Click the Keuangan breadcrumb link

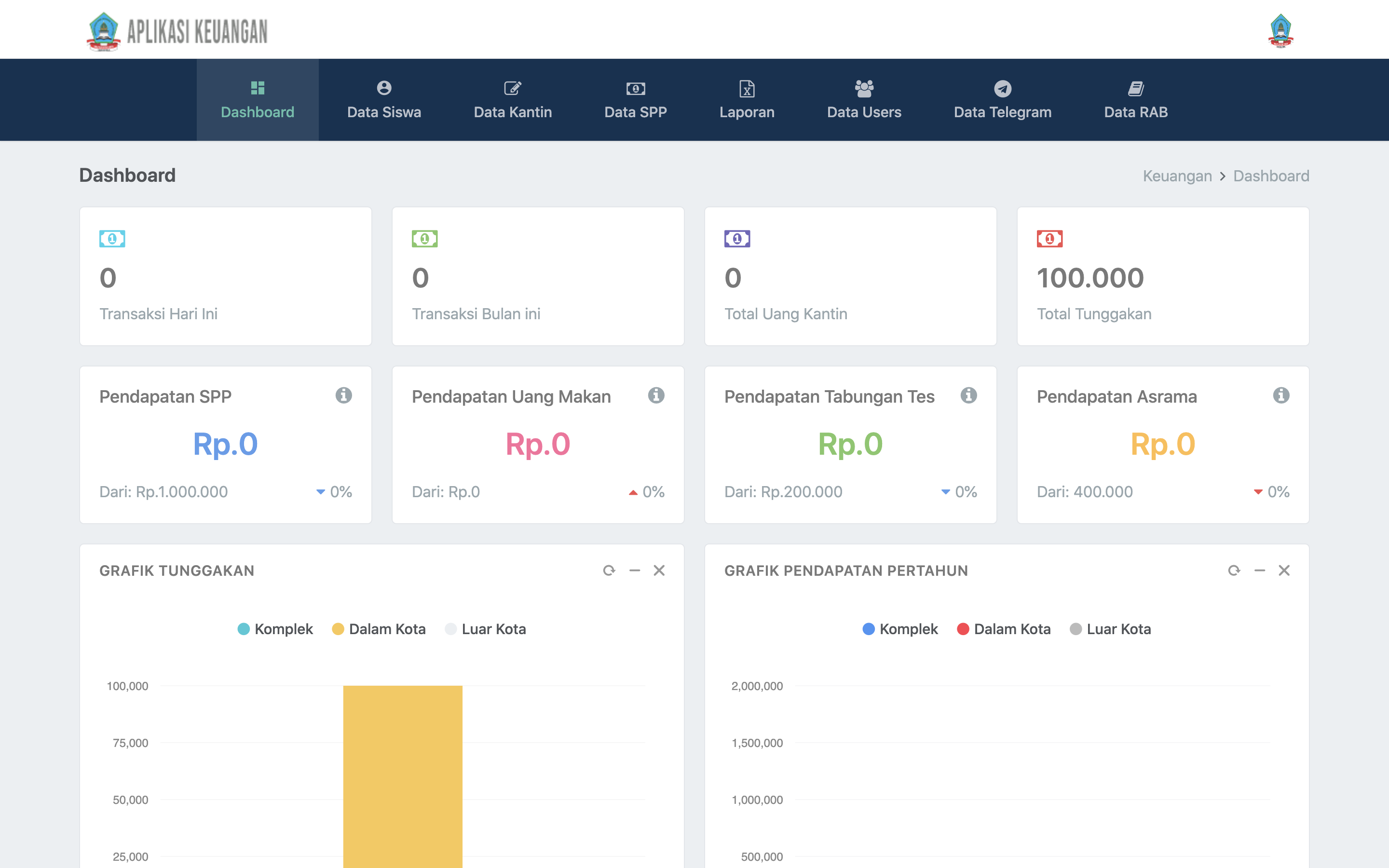[x=1177, y=176]
